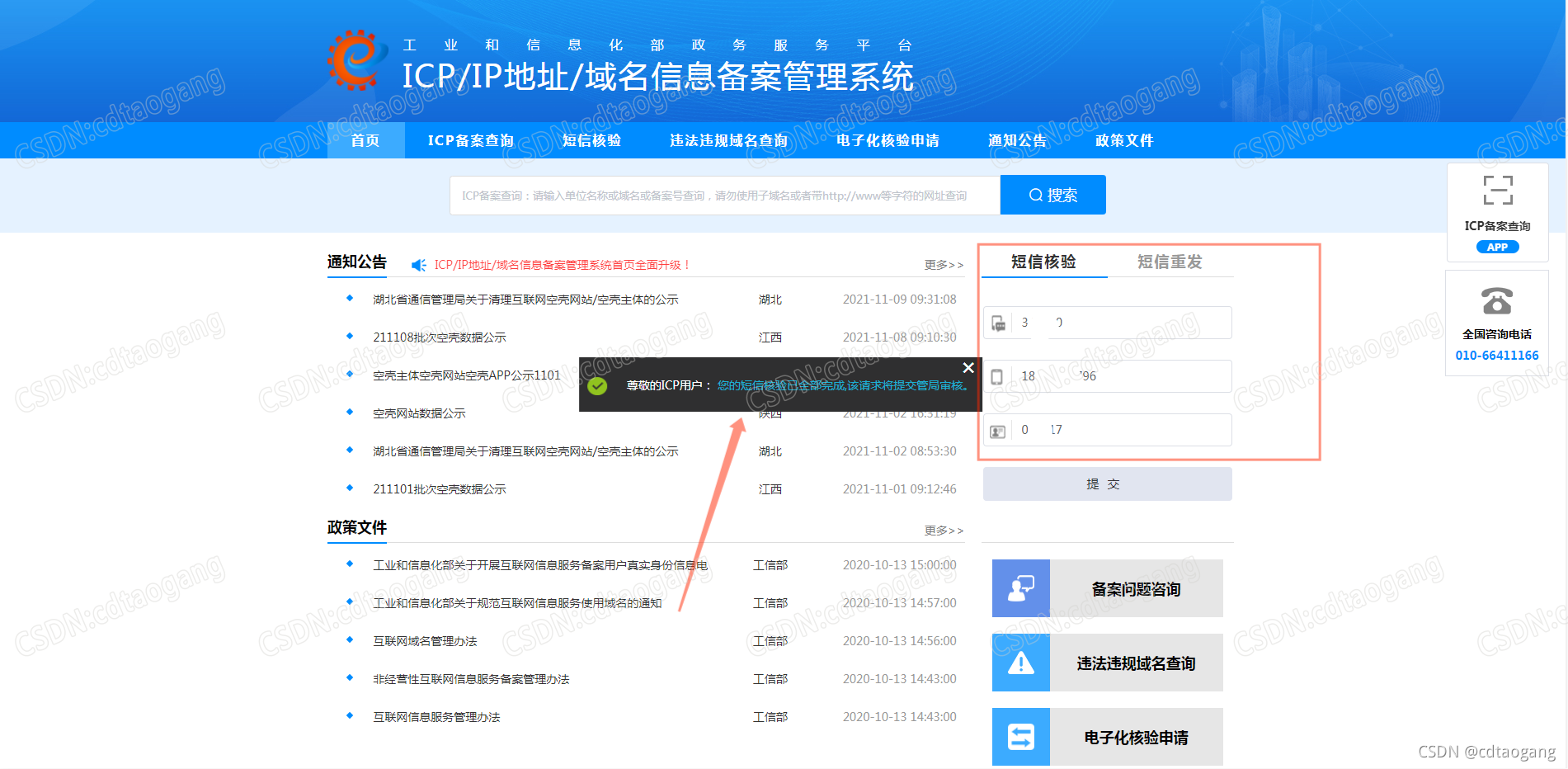Switch to the 短信重发 panel tab

(1170, 262)
